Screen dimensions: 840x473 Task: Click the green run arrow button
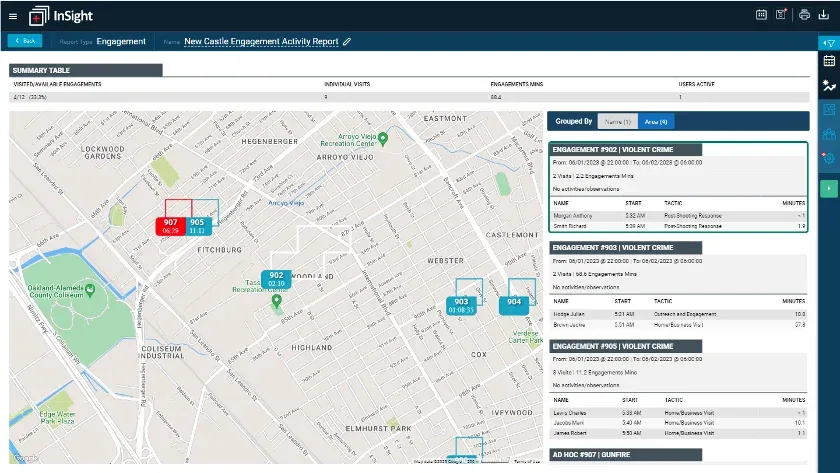(x=829, y=189)
